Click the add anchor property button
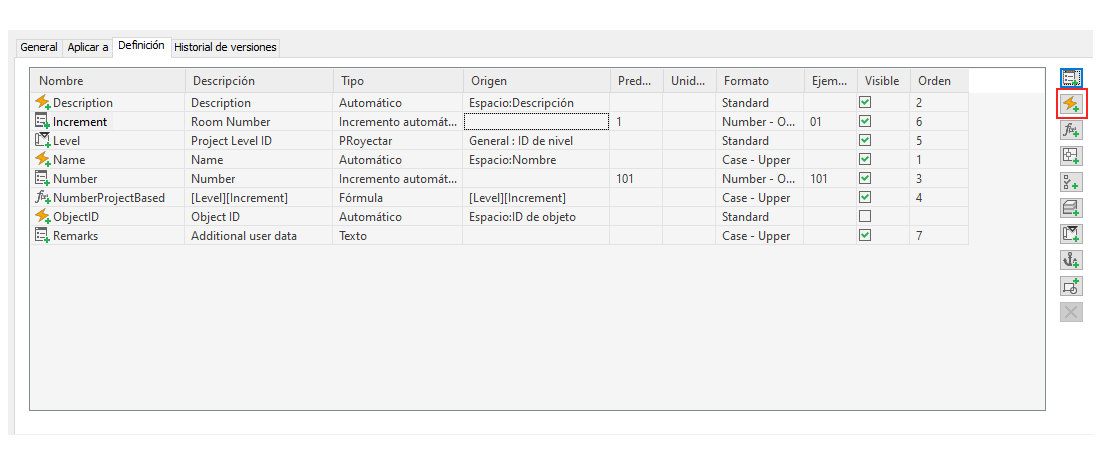Viewport: 1101px width, 459px height. [1071, 260]
